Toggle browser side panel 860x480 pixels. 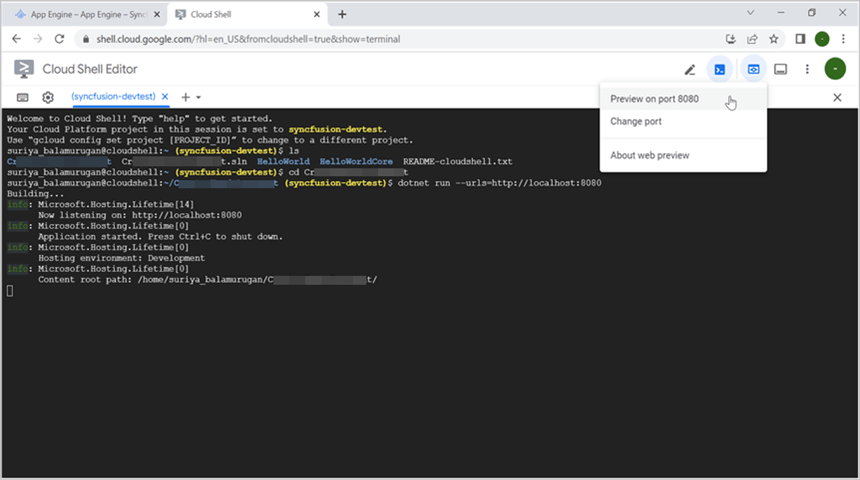click(800, 39)
